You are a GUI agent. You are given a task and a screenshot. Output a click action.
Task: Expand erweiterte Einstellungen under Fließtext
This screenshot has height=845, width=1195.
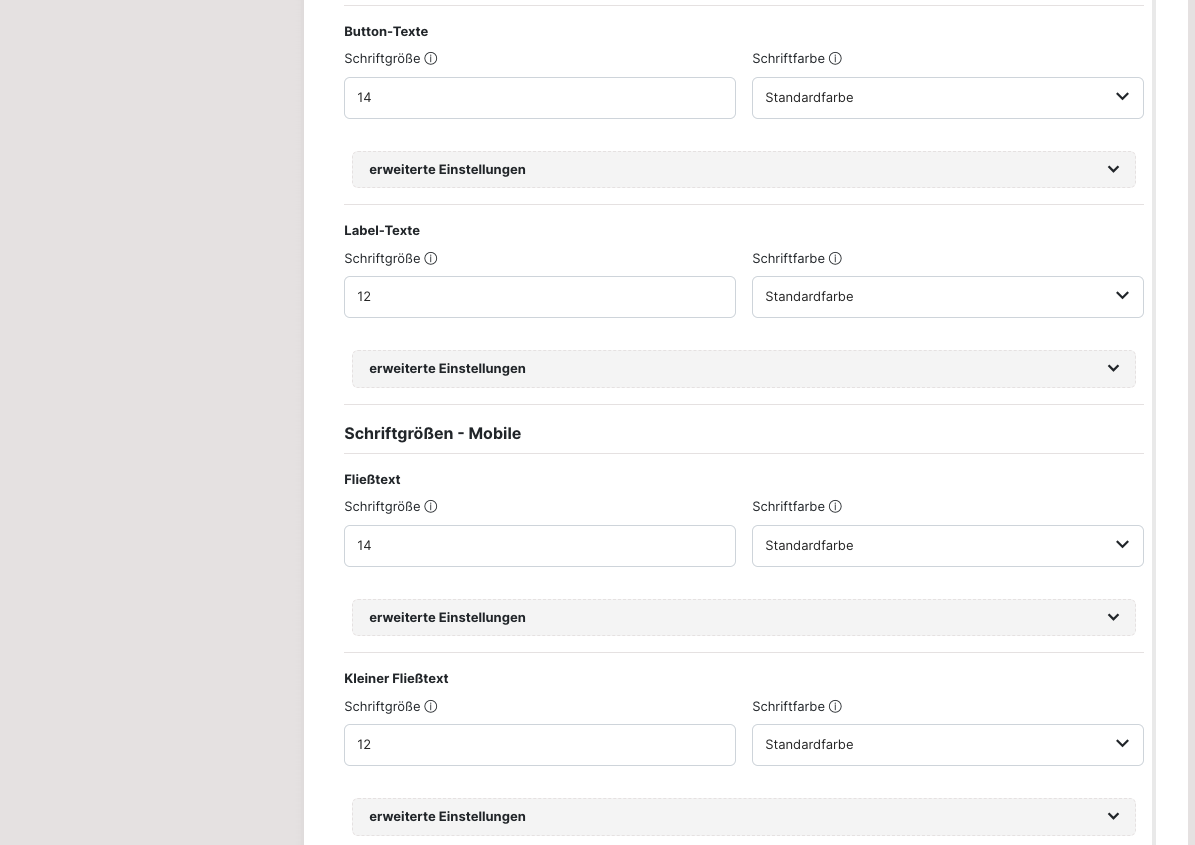coord(743,618)
